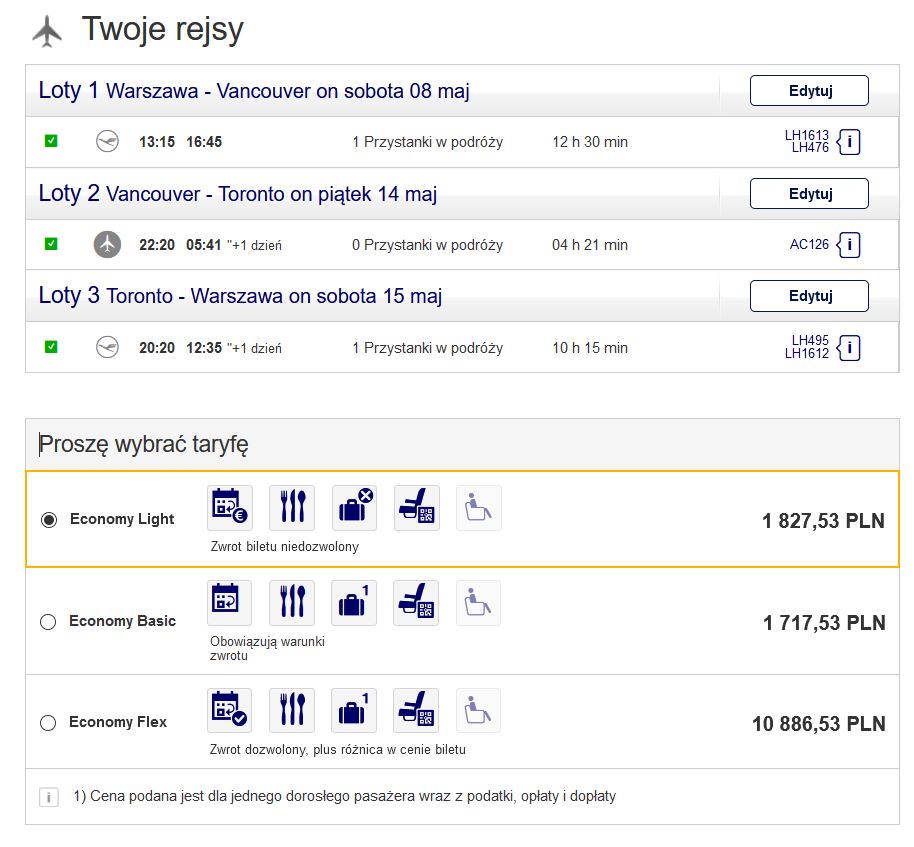Open flight info icon for LH495 LH1612

(x=849, y=348)
